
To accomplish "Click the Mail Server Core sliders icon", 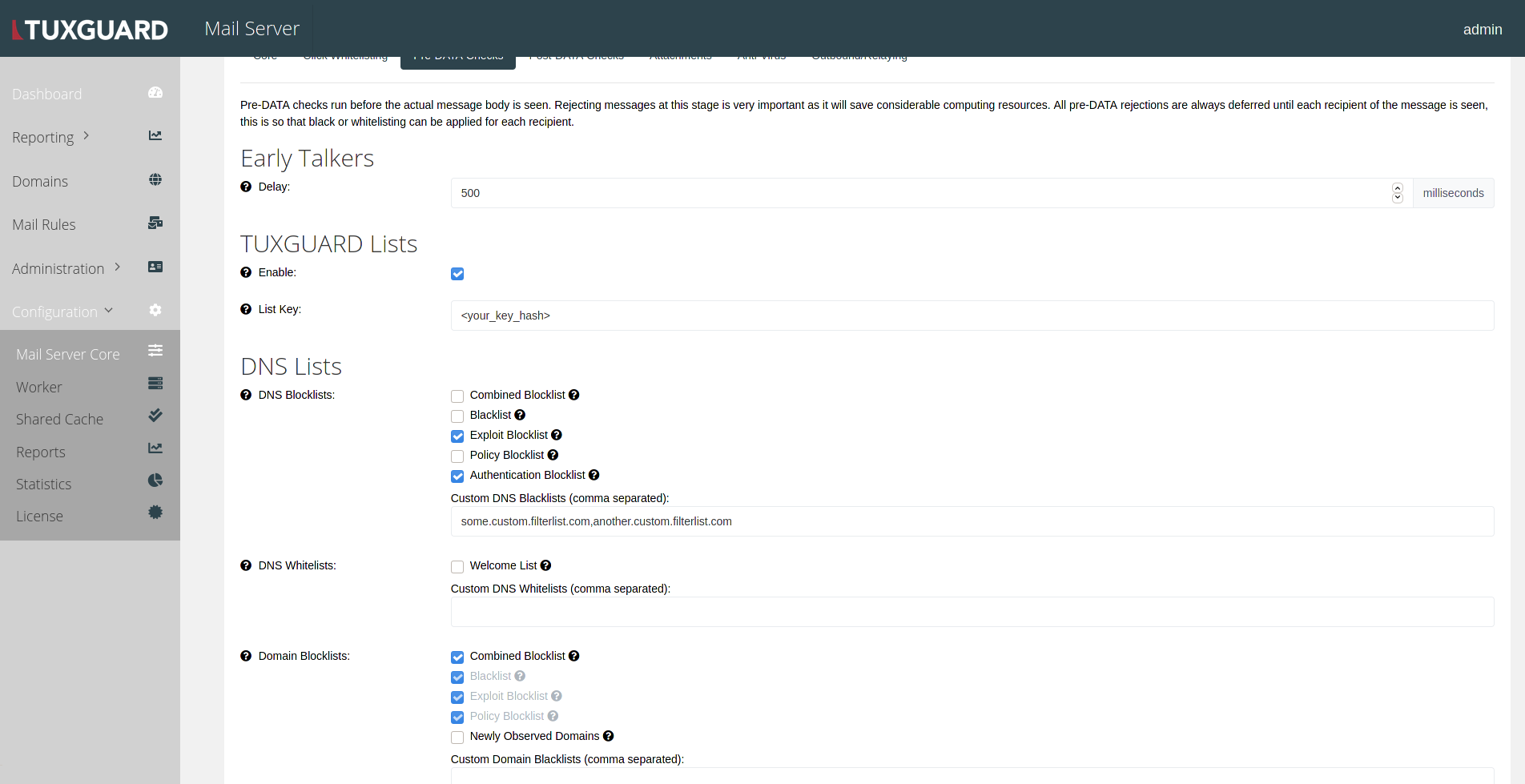I will (155, 350).
